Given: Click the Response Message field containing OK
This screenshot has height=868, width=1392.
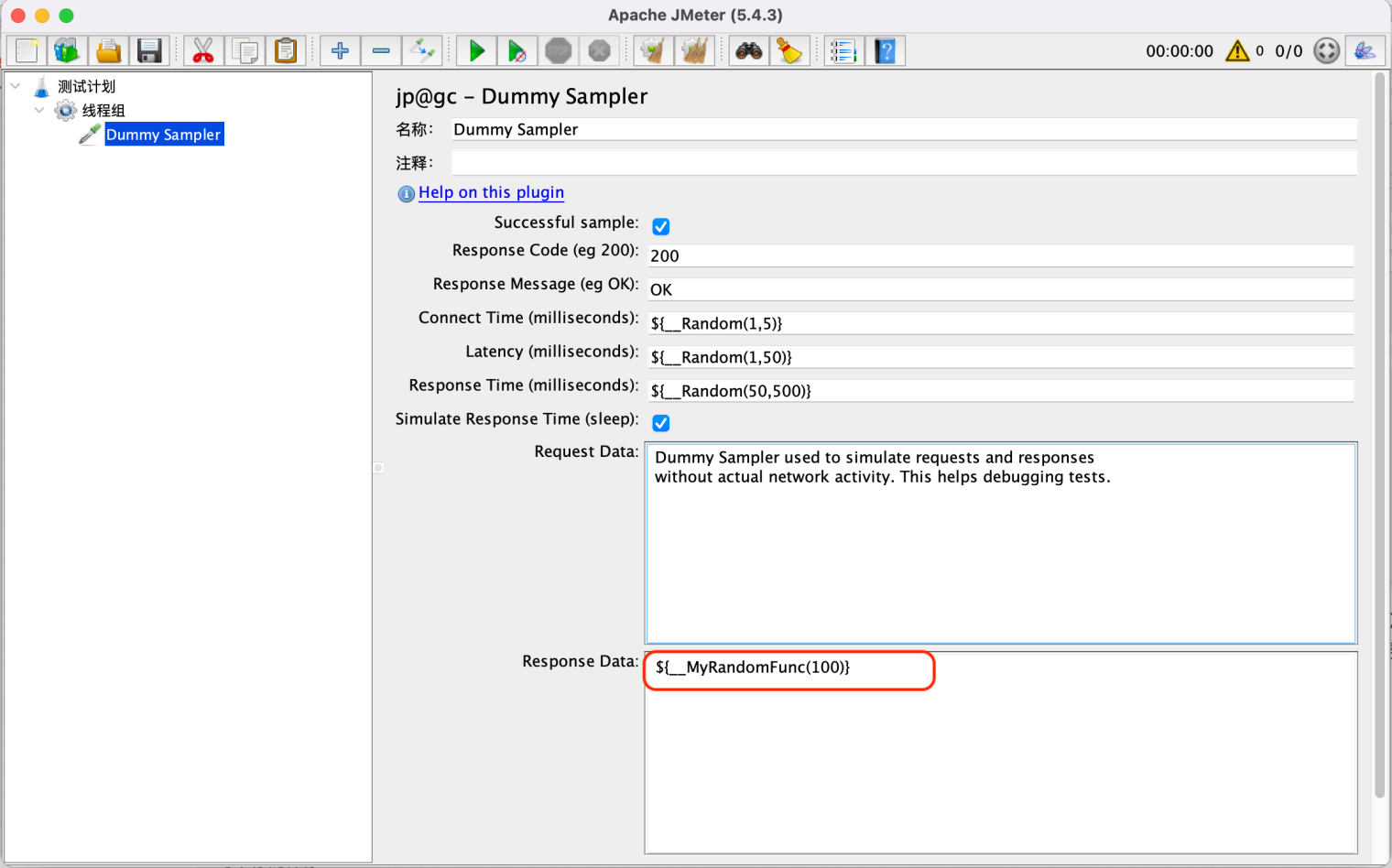Looking at the screenshot, I should (1001, 289).
